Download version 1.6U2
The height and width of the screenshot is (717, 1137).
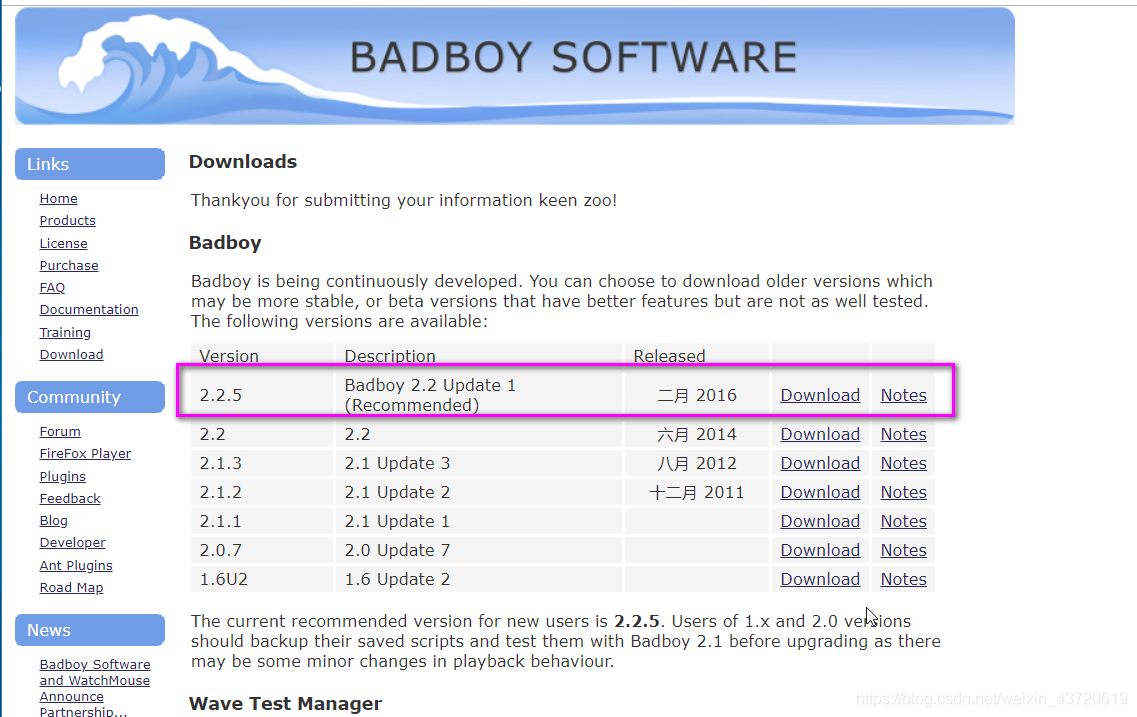[820, 579]
